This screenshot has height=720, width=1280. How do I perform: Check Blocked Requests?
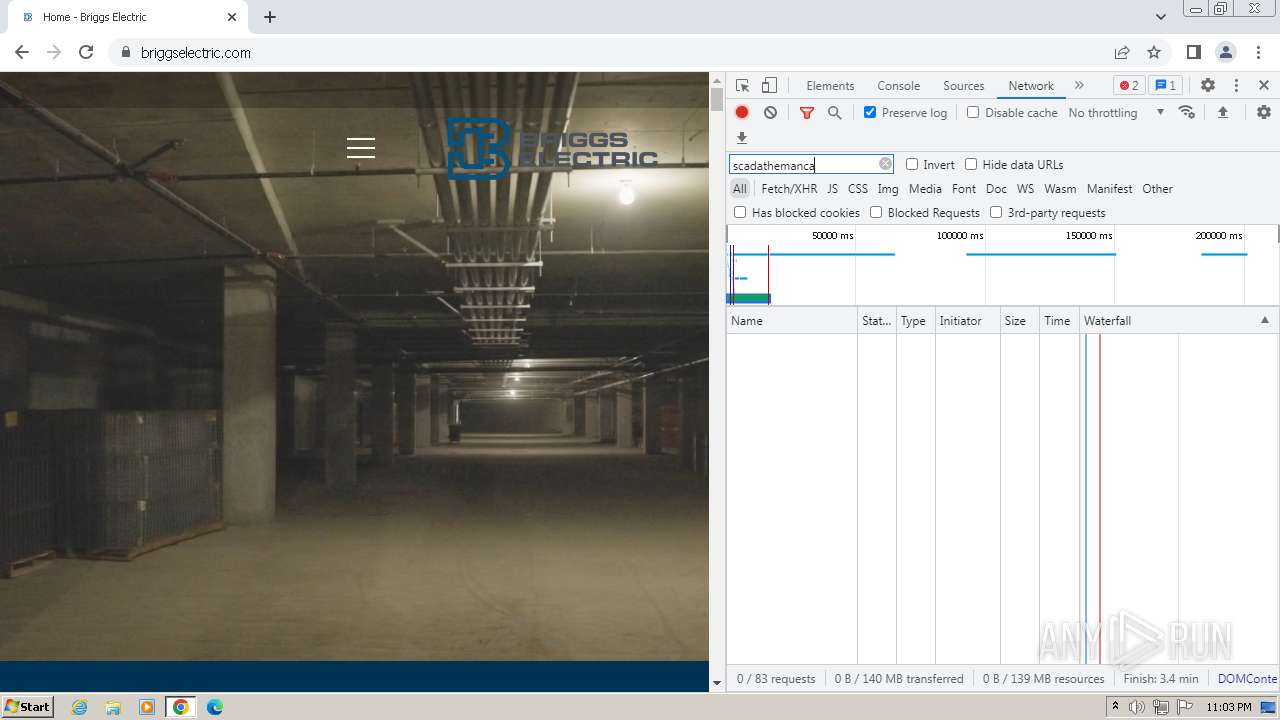click(x=876, y=212)
